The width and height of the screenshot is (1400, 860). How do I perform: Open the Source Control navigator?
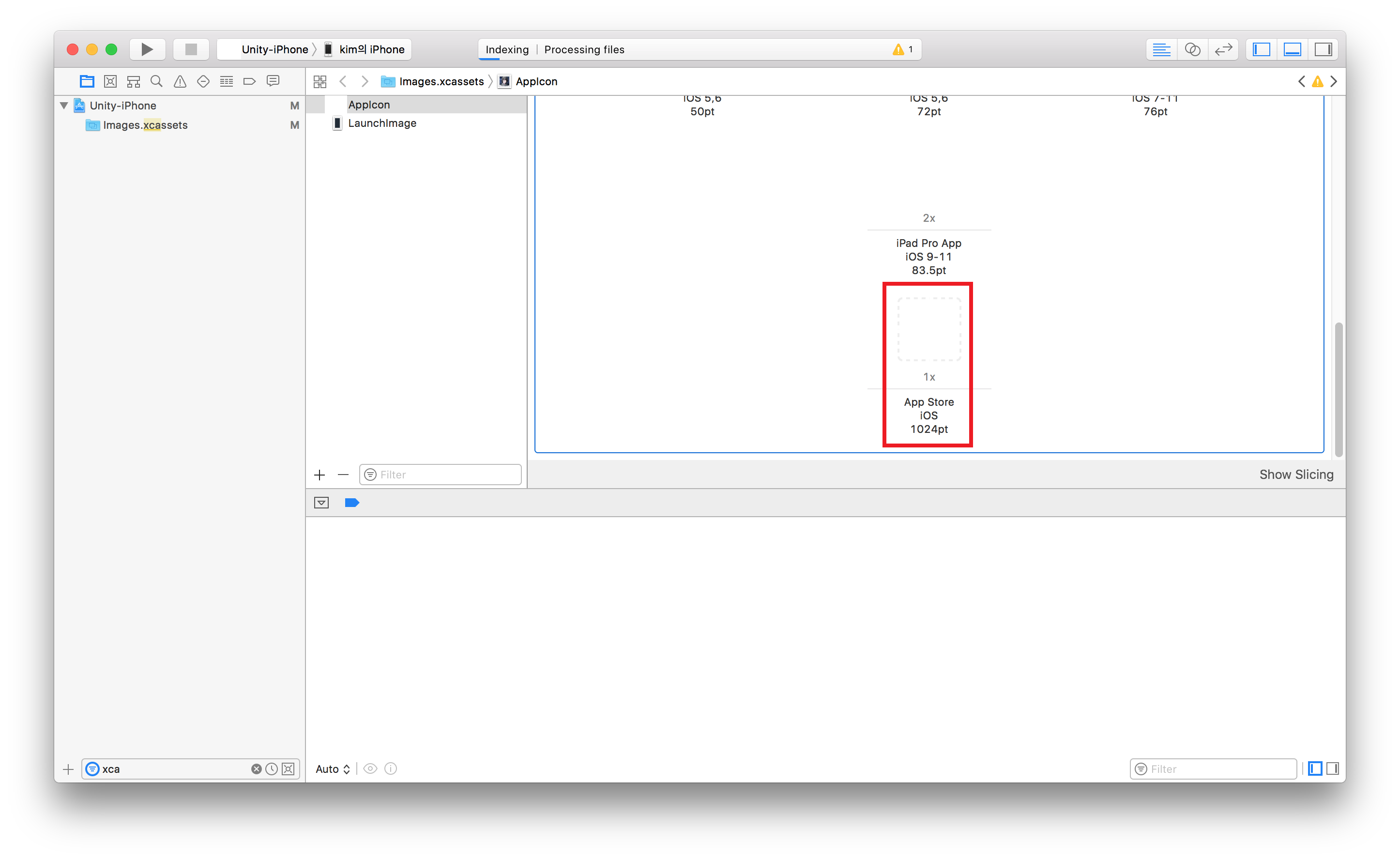110,81
